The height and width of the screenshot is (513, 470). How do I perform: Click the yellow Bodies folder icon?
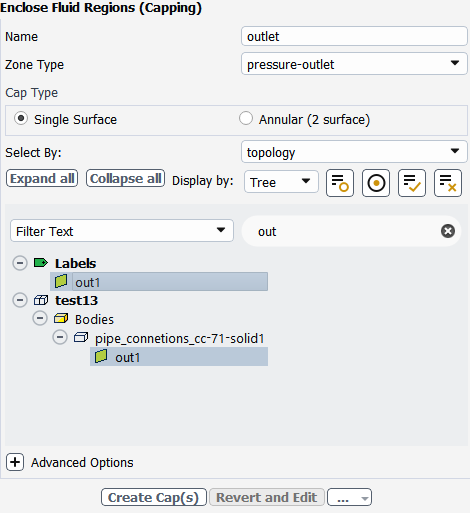61,319
